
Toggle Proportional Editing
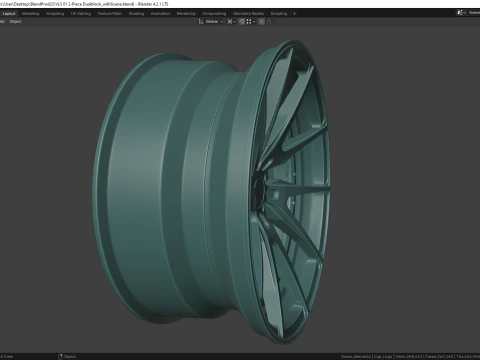tap(262, 22)
